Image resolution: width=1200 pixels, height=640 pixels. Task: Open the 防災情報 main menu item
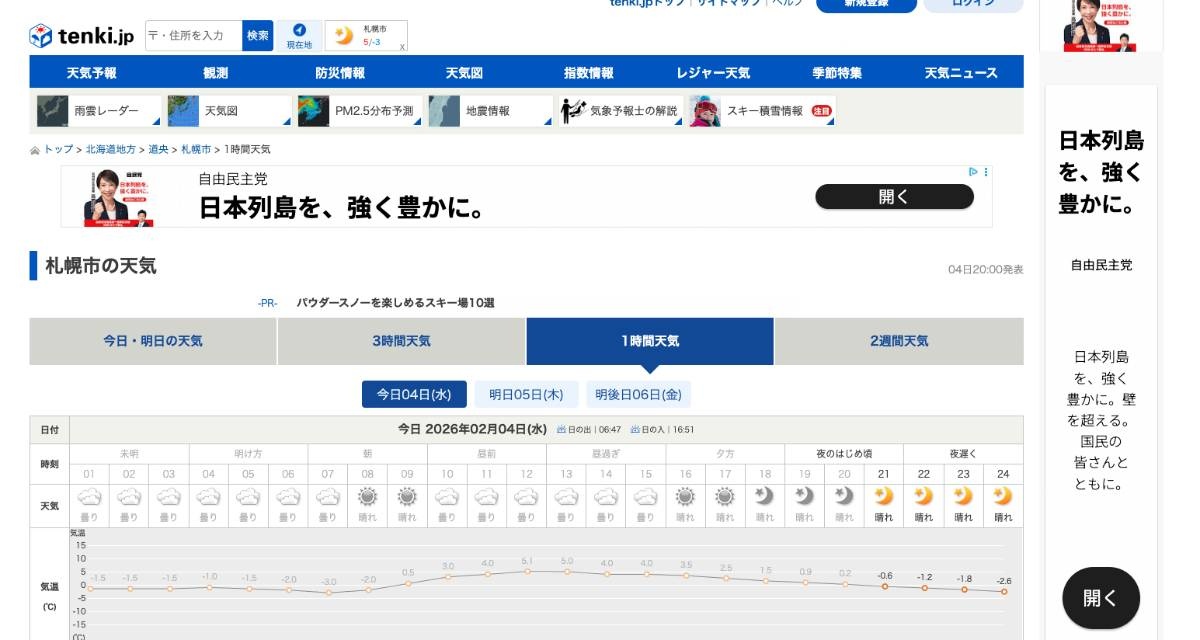(340, 73)
